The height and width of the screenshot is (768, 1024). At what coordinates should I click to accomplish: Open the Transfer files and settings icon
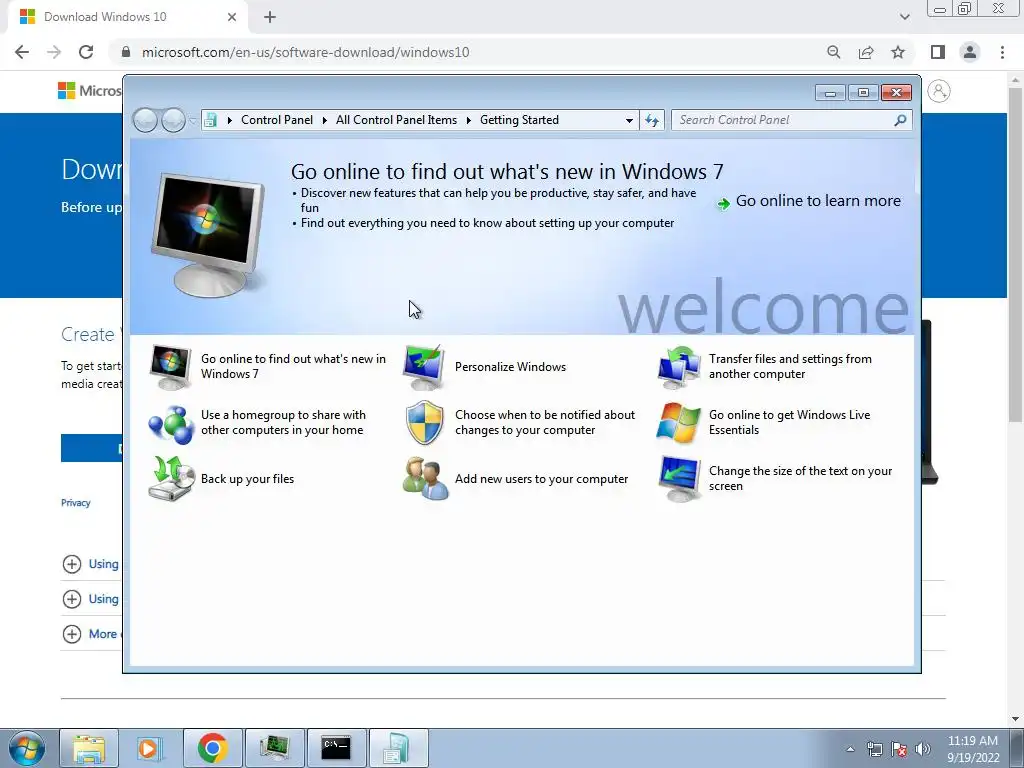[678, 367]
